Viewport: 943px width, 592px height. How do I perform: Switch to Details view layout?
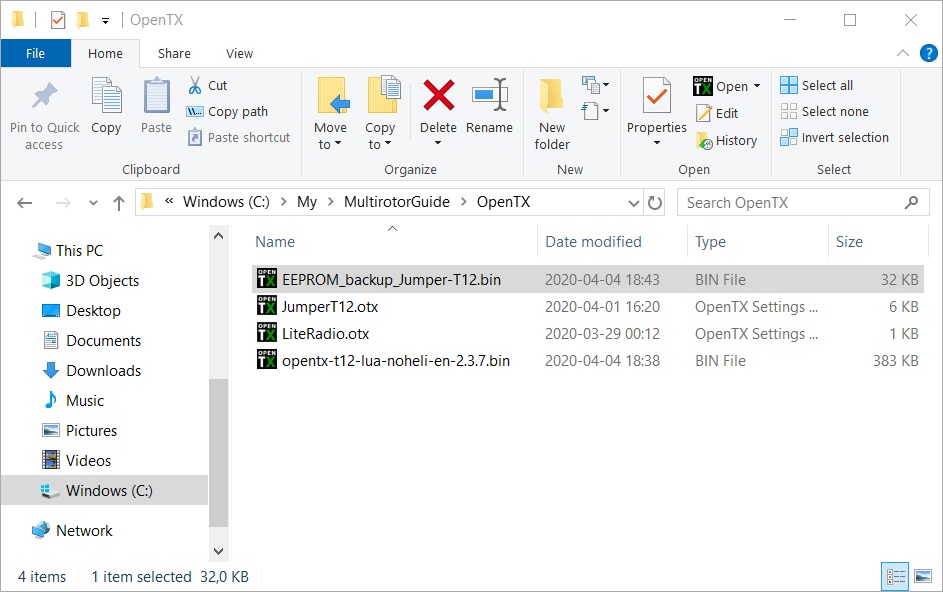(895, 576)
